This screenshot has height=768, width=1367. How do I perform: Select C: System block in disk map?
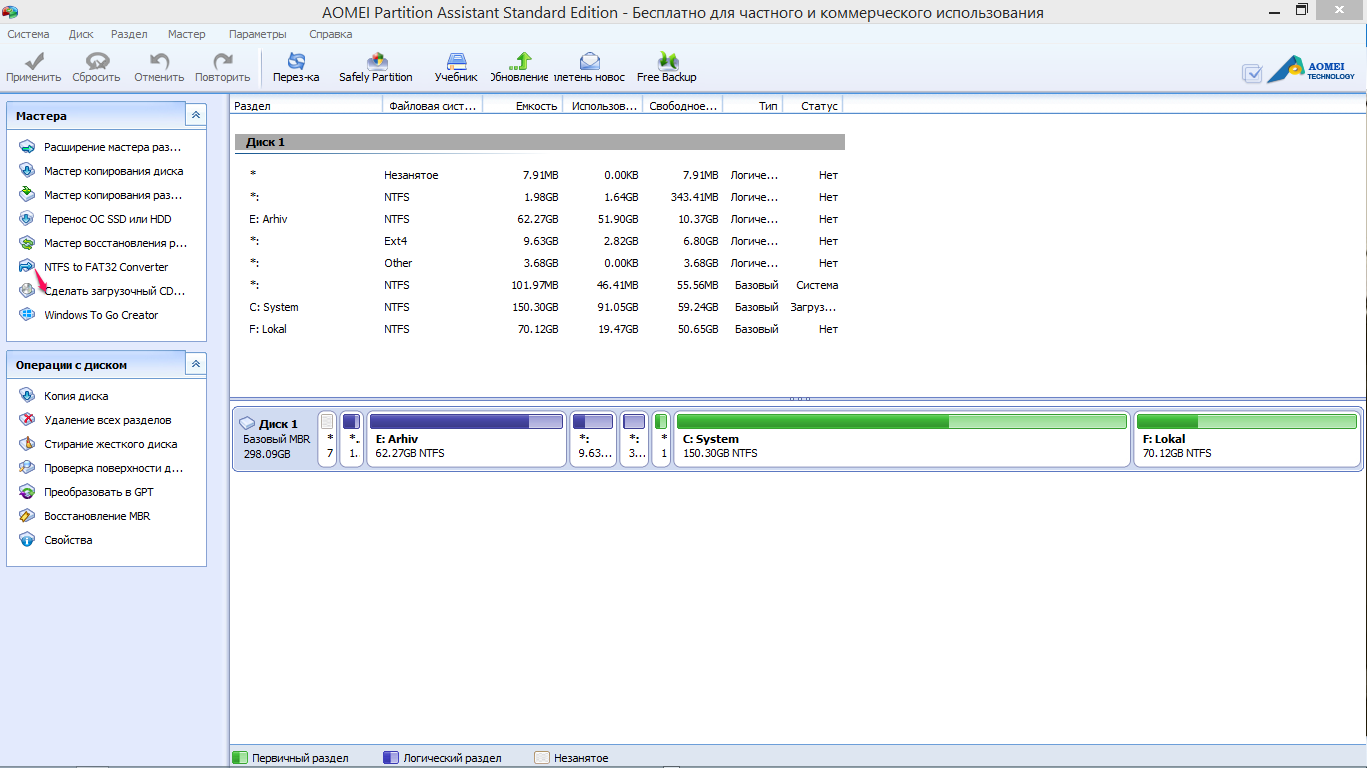902,438
